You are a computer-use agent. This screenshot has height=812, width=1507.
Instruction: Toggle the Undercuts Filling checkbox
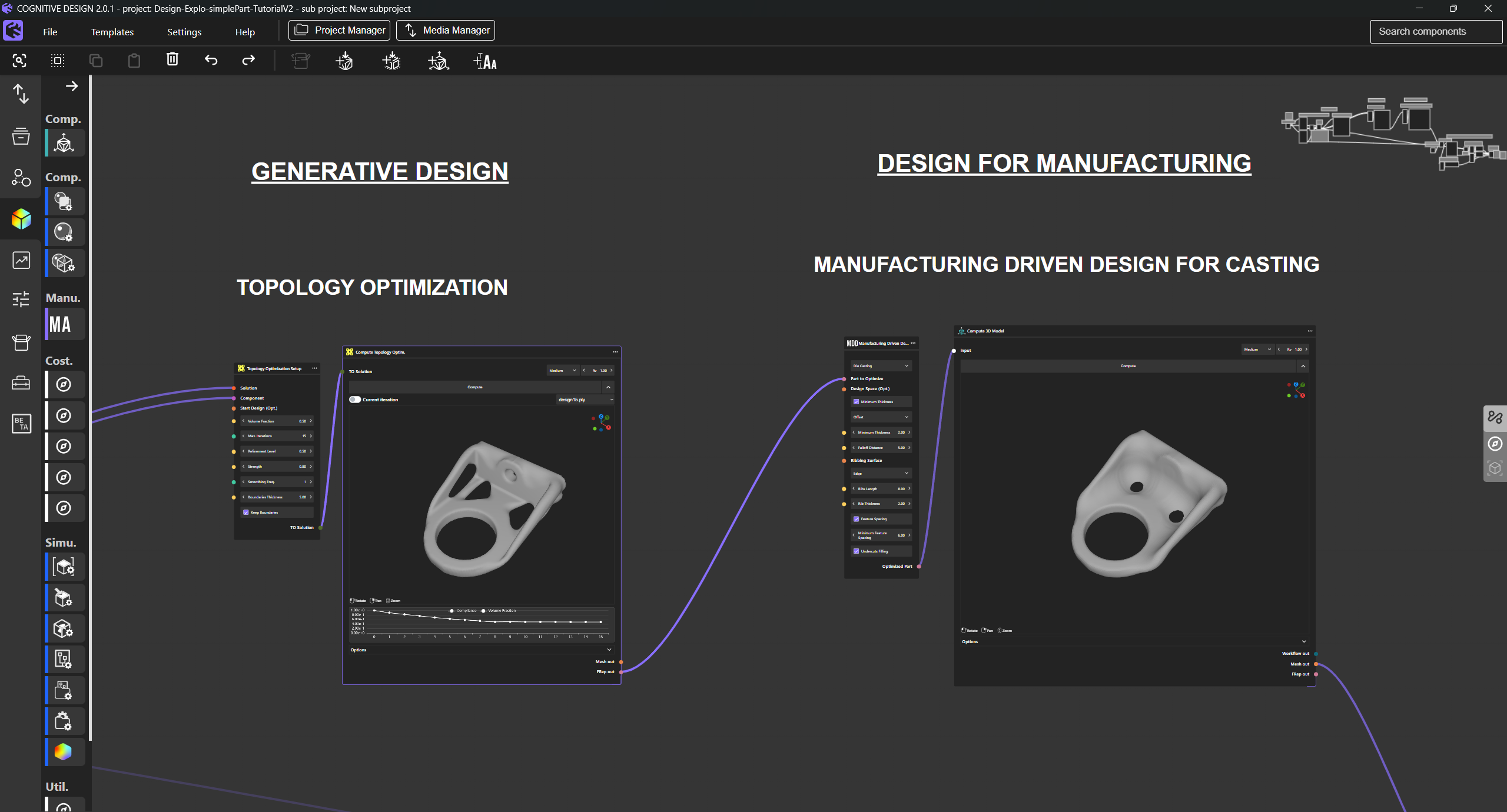point(856,551)
